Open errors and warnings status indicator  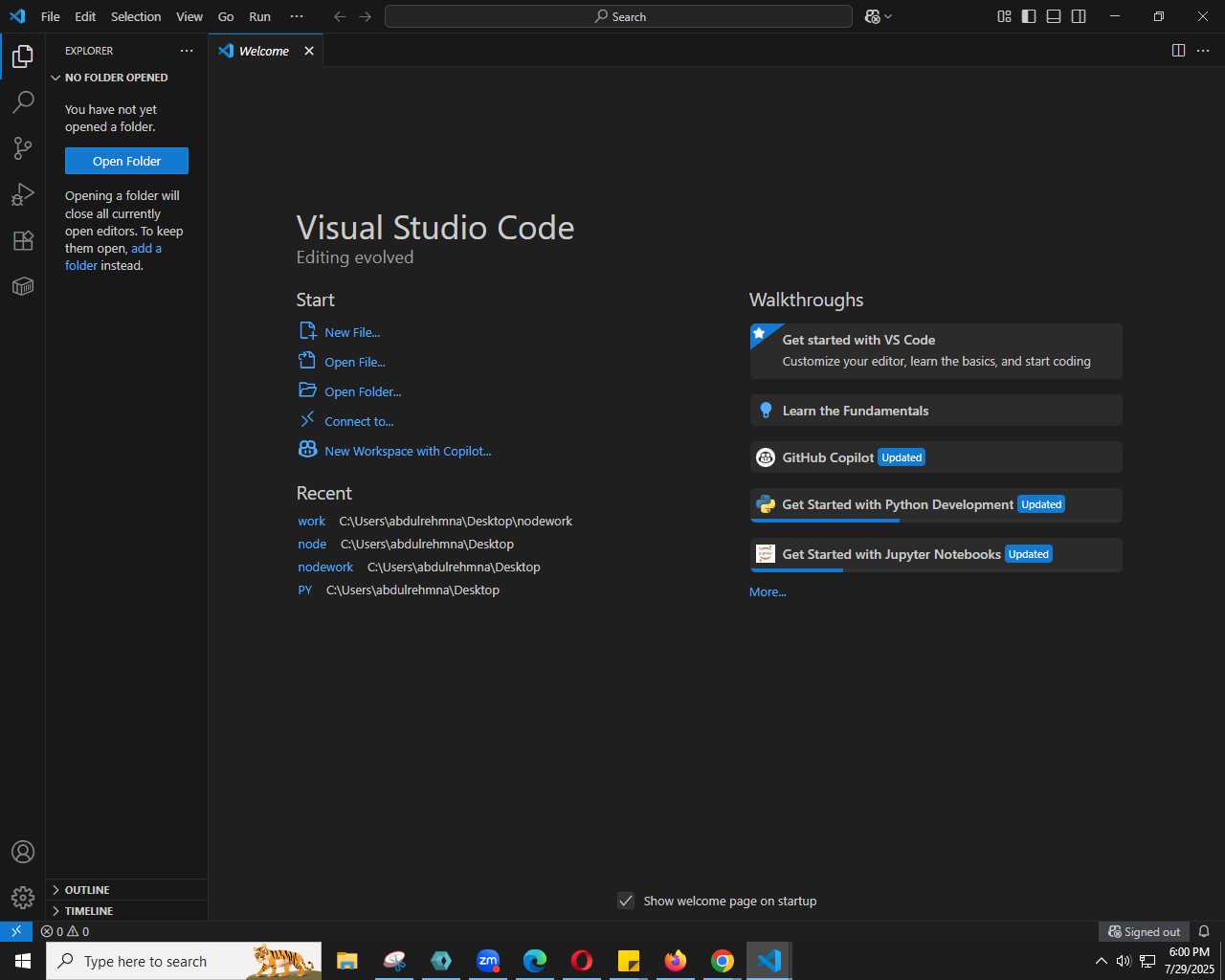pos(65,931)
